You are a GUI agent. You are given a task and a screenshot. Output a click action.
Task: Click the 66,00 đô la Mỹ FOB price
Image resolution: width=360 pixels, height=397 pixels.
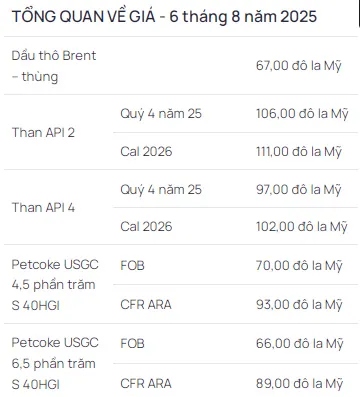tap(299, 344)
